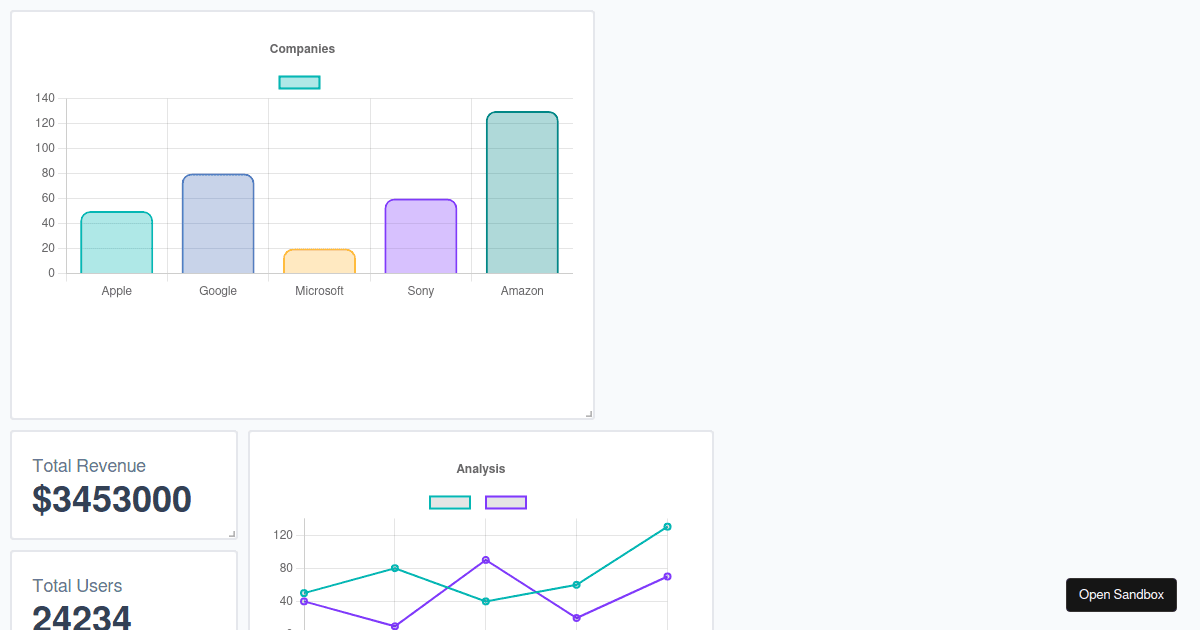Screen dimensions: 1200x630
Task: Click the 24234 users value
Action: [x=82, y=616]
